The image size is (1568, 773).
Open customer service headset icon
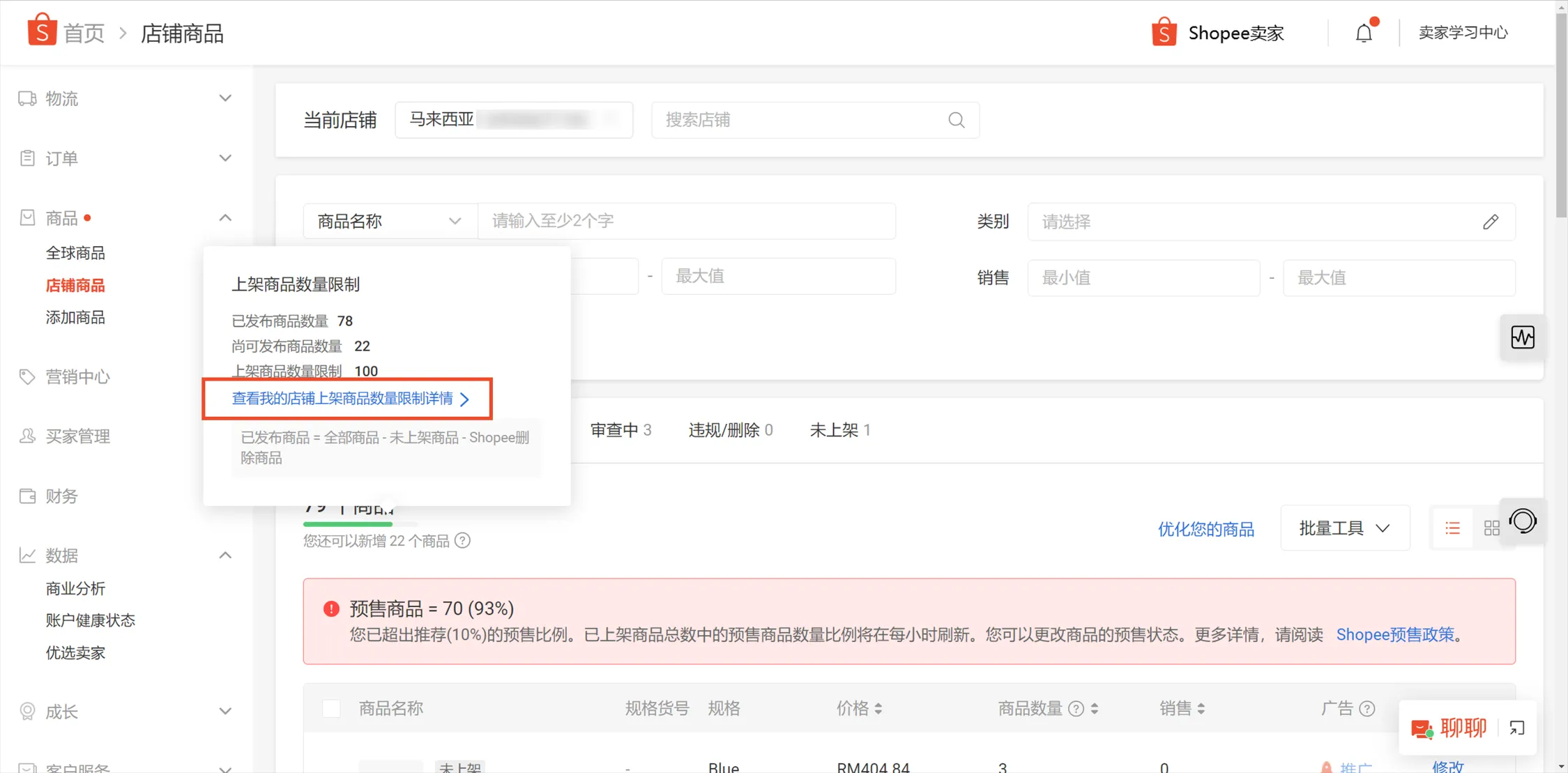(1523, 521)
